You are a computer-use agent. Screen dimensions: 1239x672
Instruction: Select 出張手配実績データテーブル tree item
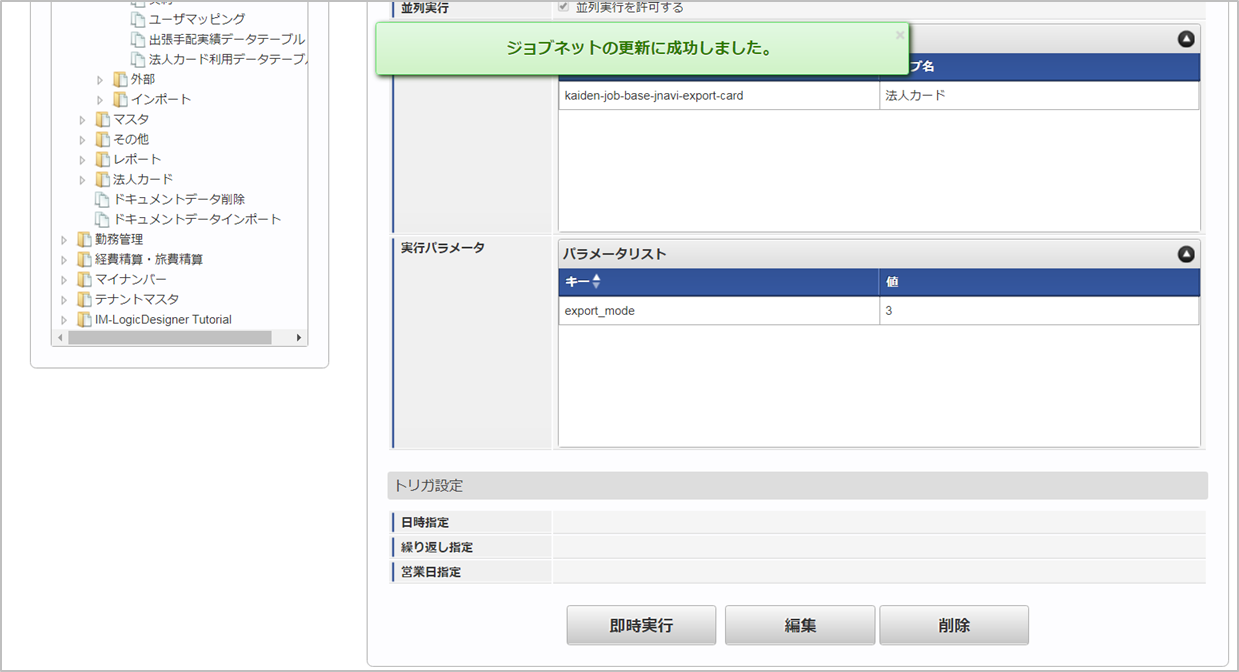[x=227, y=39]
